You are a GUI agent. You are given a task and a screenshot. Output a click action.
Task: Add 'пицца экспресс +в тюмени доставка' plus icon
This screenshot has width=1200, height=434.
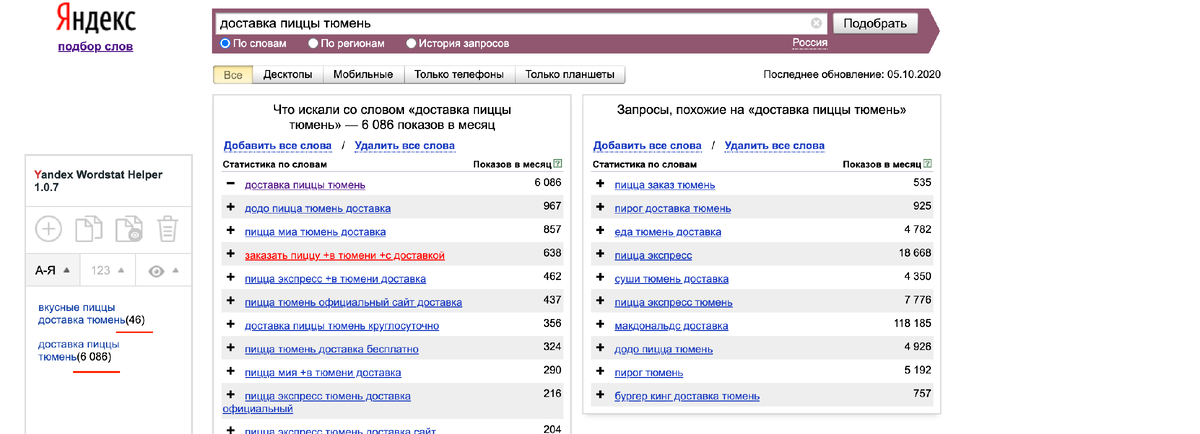(231, 279)
